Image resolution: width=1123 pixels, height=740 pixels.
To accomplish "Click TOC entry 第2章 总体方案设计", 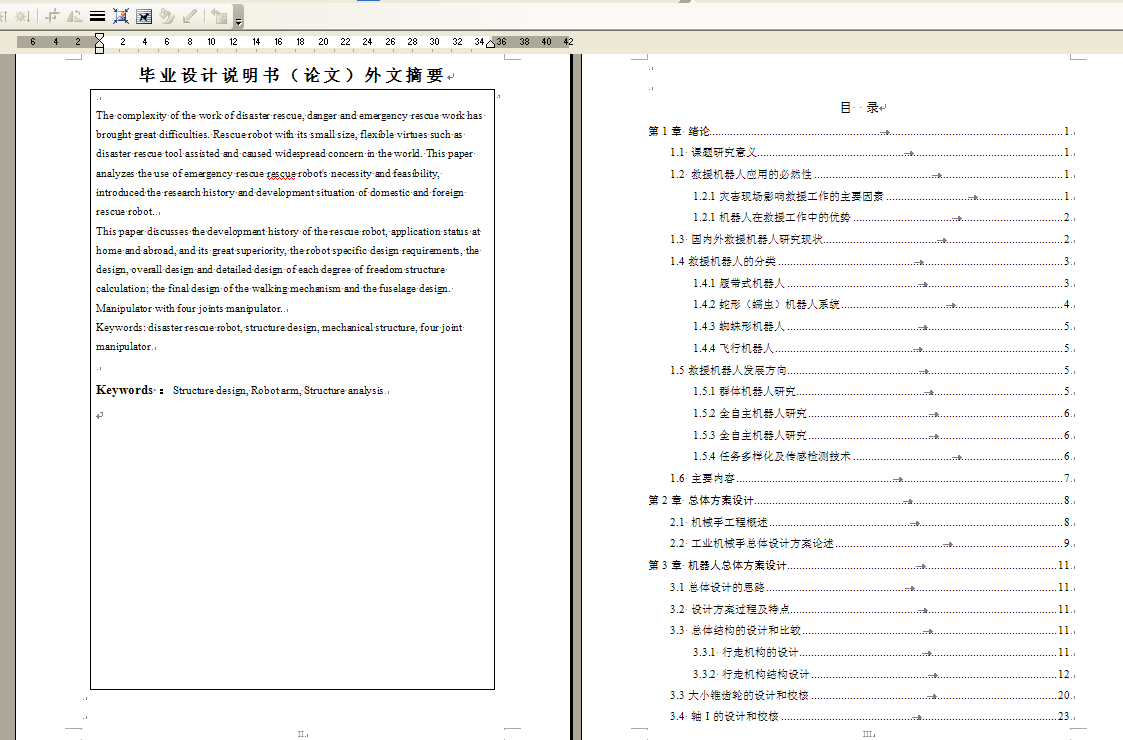I will [859, 500].
